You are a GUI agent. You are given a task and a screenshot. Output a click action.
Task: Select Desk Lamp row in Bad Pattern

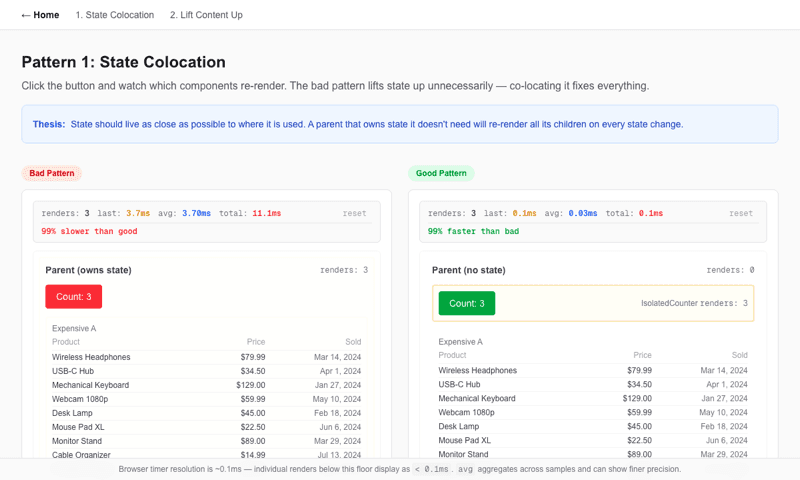tap(206, 413)
